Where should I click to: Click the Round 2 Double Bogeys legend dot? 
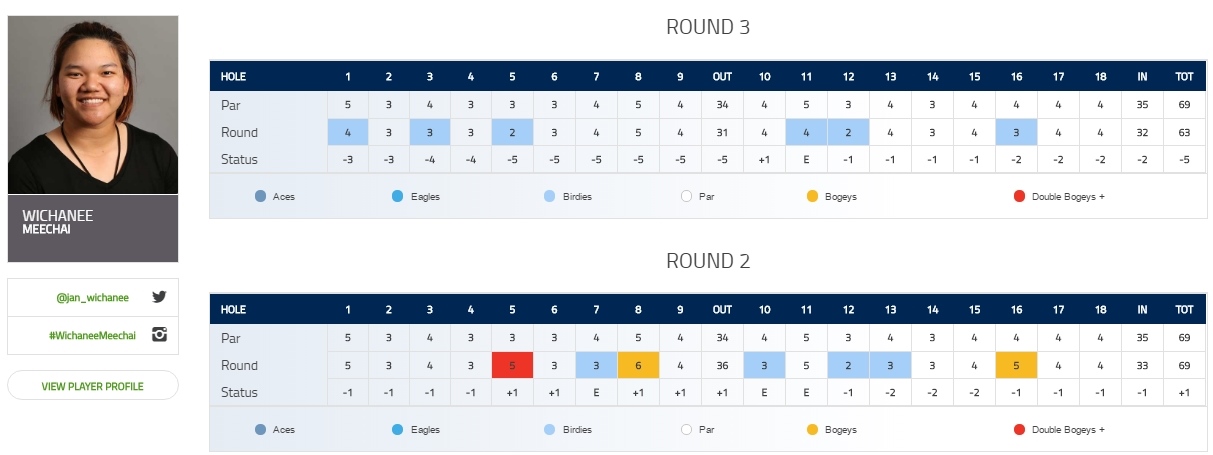(x=1019, y=430)
